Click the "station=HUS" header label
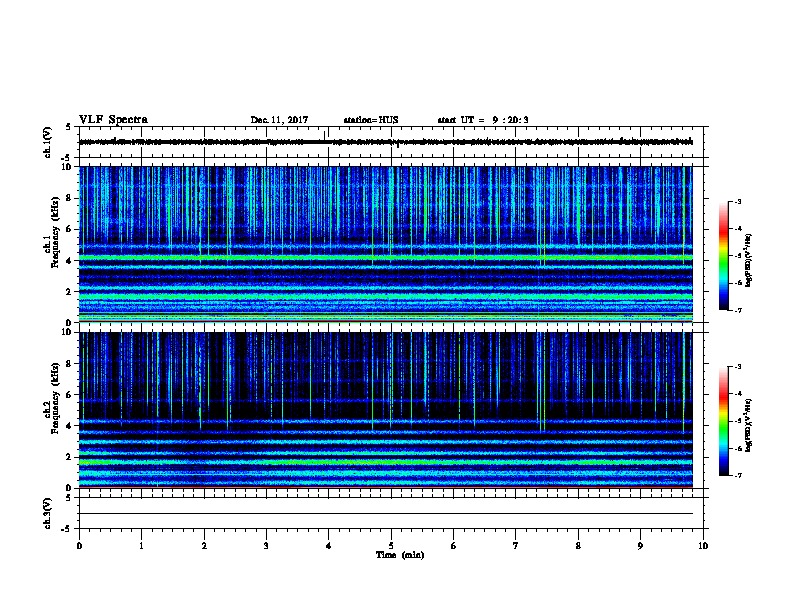The width and height of the screenshot is (792, 612). [x=371, y=120]
